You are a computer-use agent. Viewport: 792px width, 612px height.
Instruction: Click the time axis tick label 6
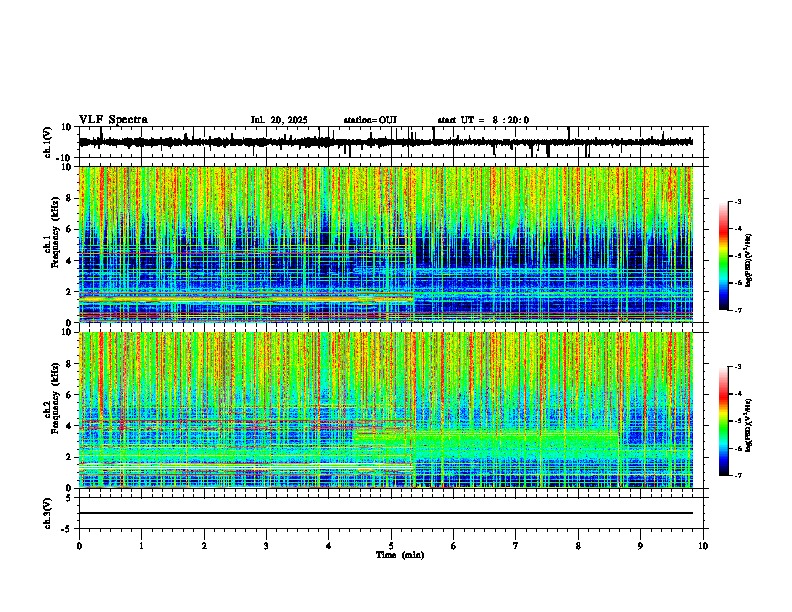454,546
